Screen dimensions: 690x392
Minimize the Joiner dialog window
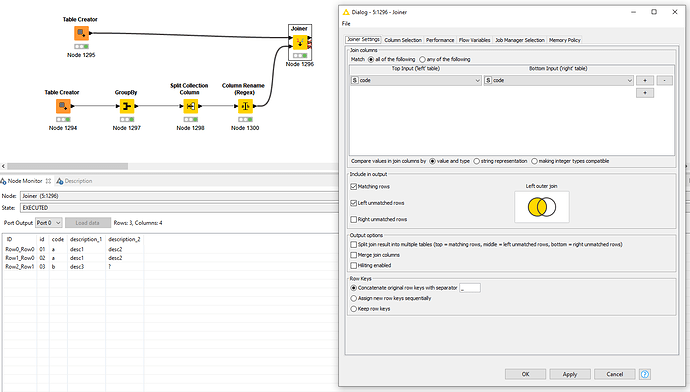pos(633,12)
